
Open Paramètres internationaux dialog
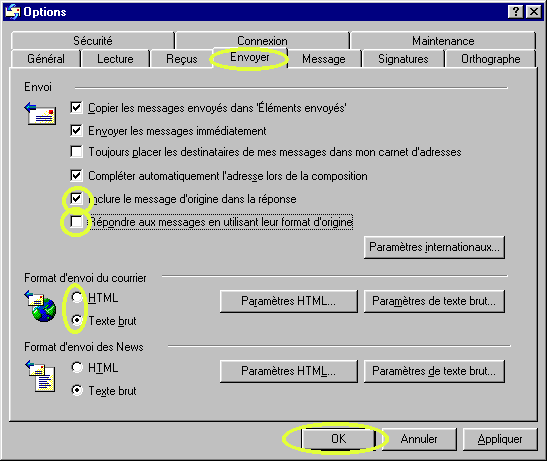434,247
